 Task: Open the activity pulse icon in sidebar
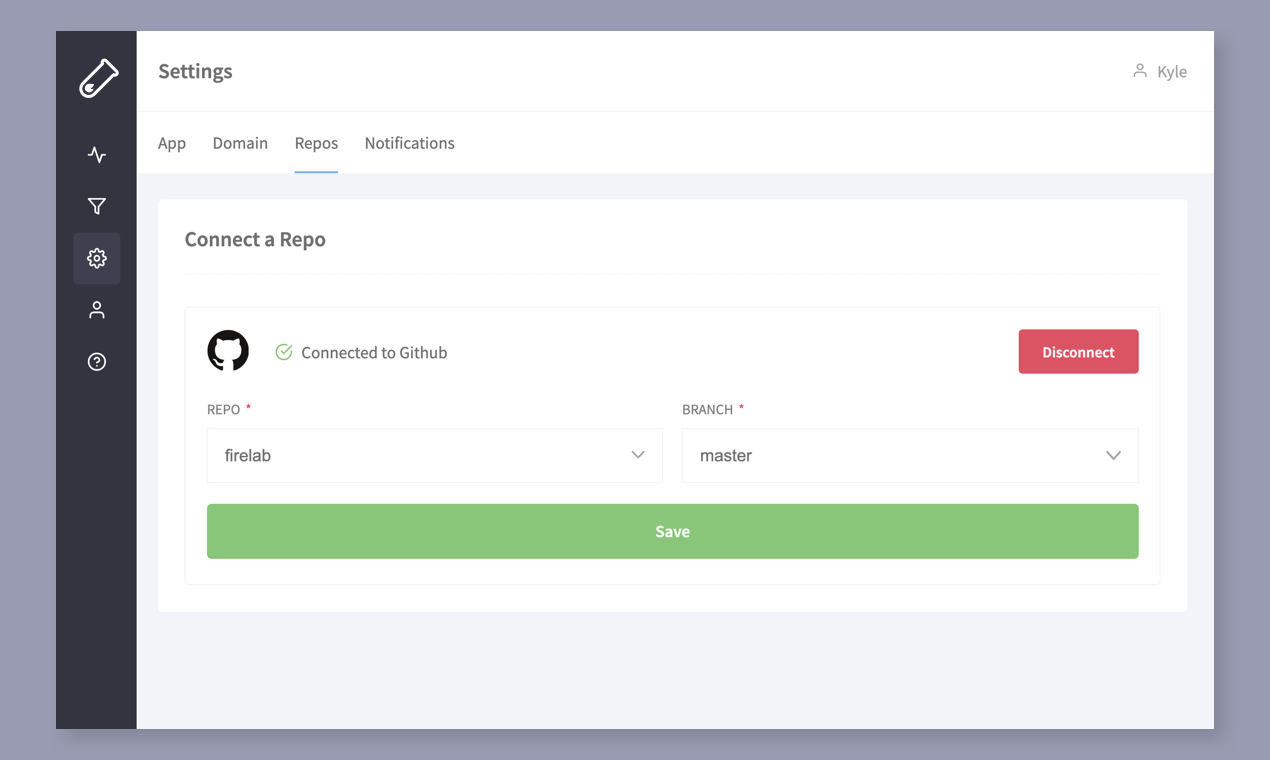click(97, 155)
